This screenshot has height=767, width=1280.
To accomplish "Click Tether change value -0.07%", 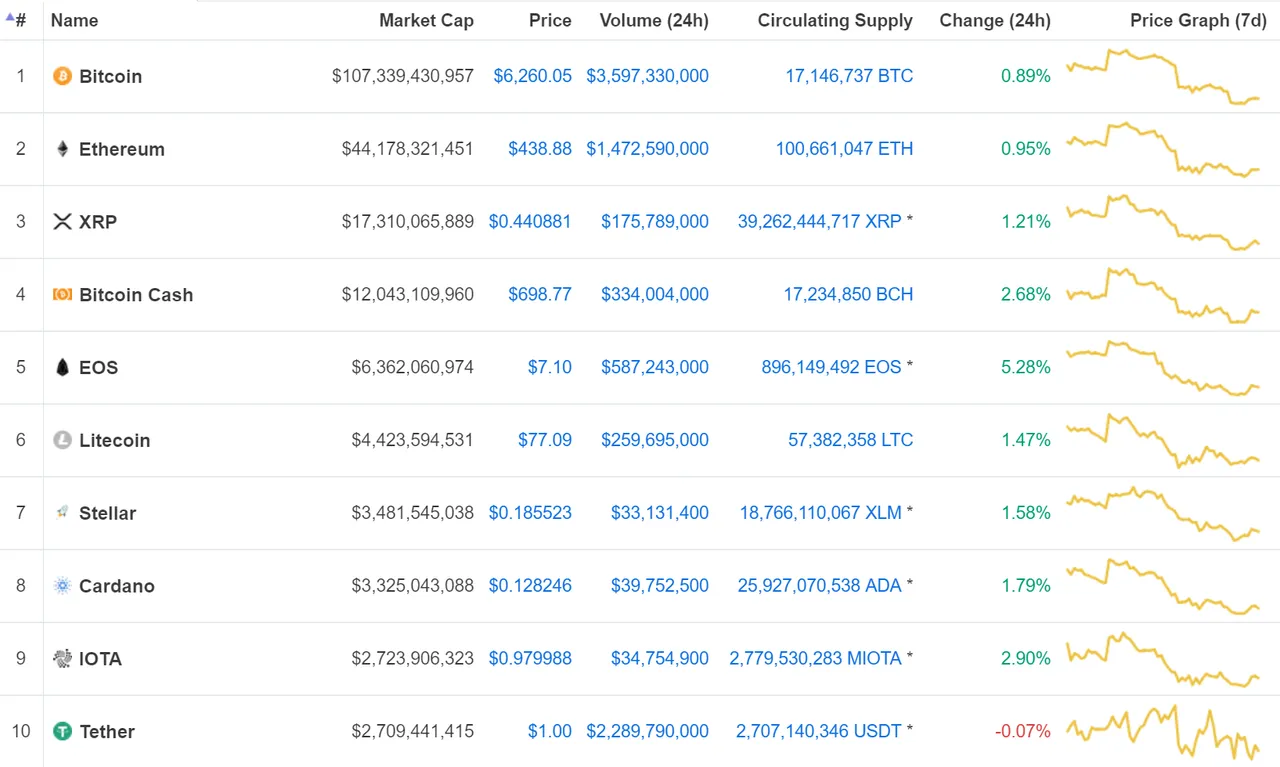I will pyautogui.click(x=1023, y=732).
